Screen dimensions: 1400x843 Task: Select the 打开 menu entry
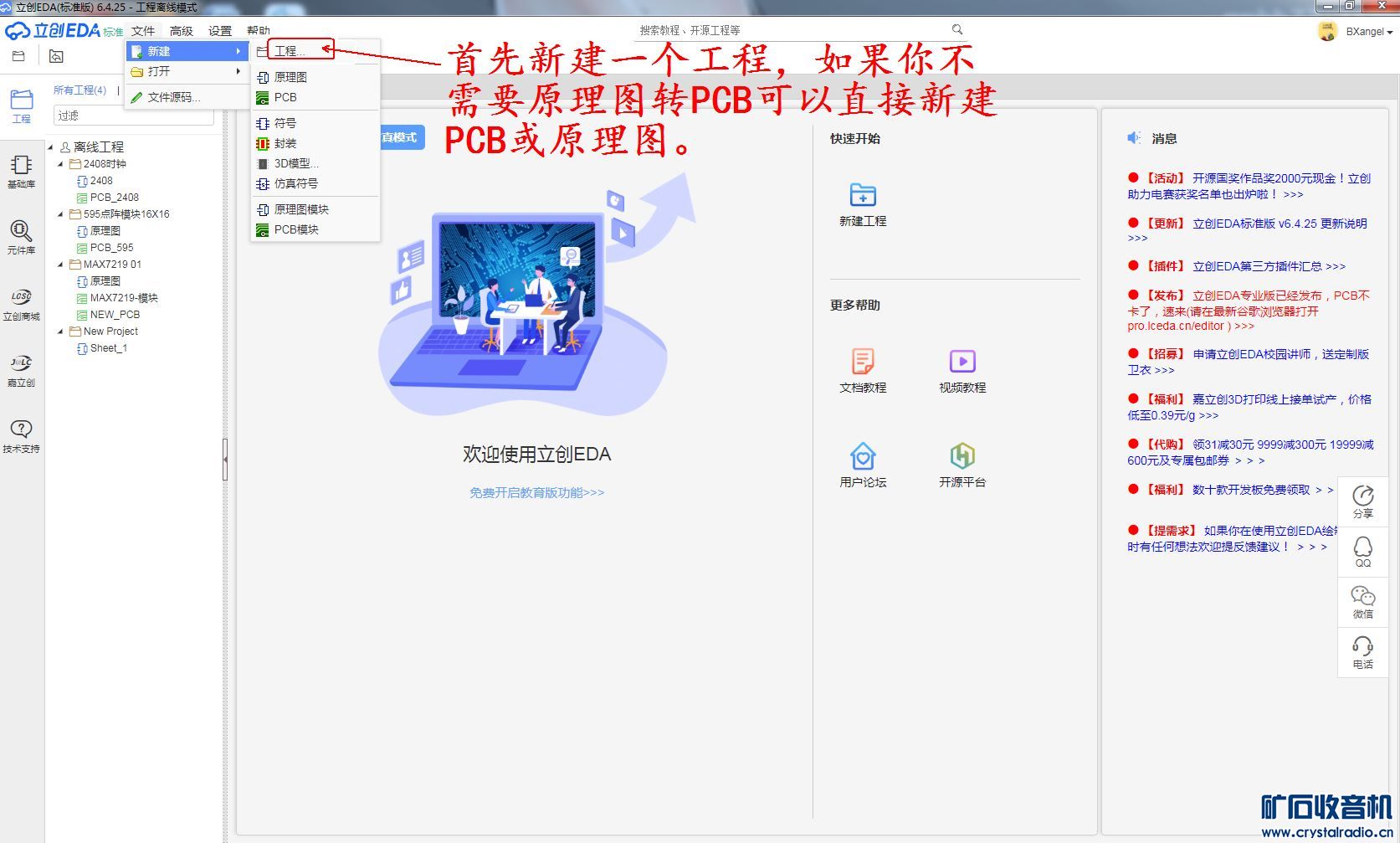[x=187, y=72]
